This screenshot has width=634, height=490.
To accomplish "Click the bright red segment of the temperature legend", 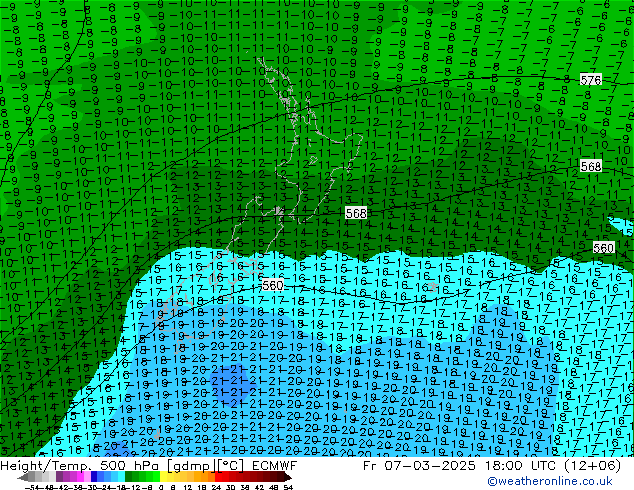I will 218,477.
